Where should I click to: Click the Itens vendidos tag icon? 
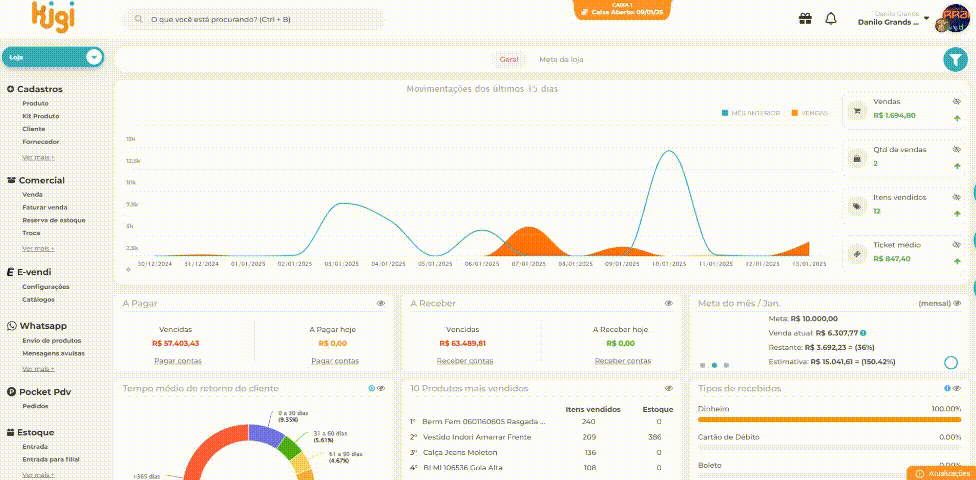[x=856, y=207]
